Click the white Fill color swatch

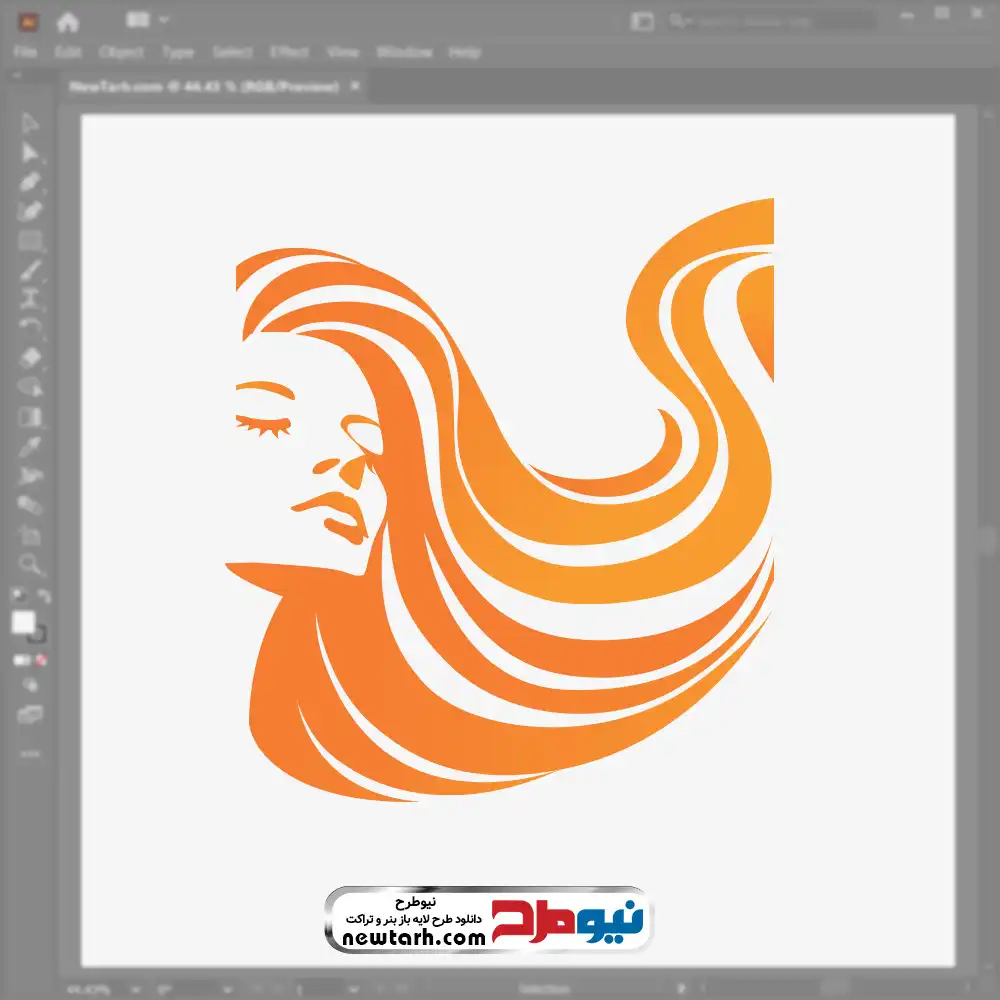pyautogui.click(x=24, y=623)
